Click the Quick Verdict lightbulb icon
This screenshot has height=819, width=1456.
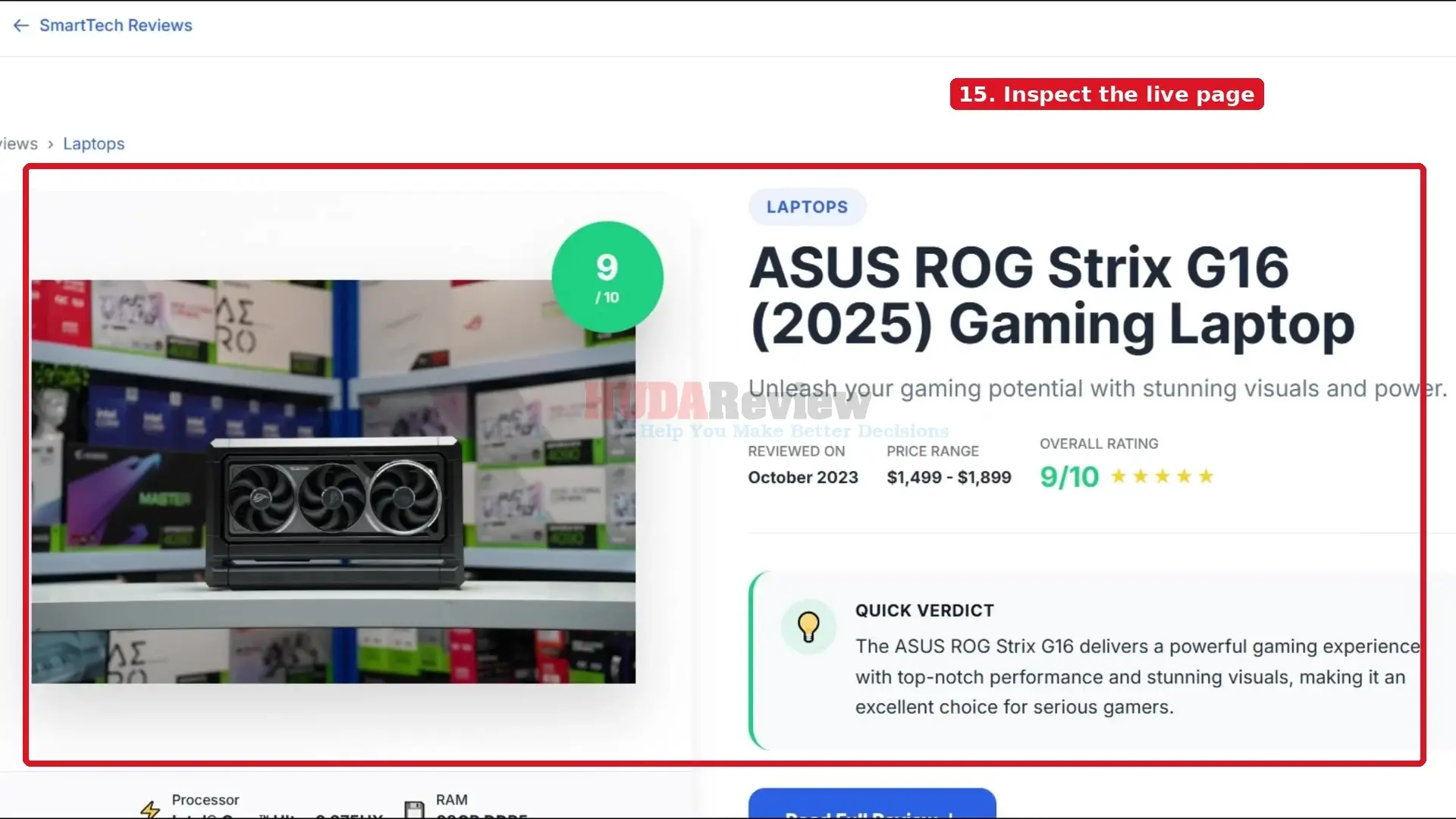pyautogui.click(x=808, y=627)
